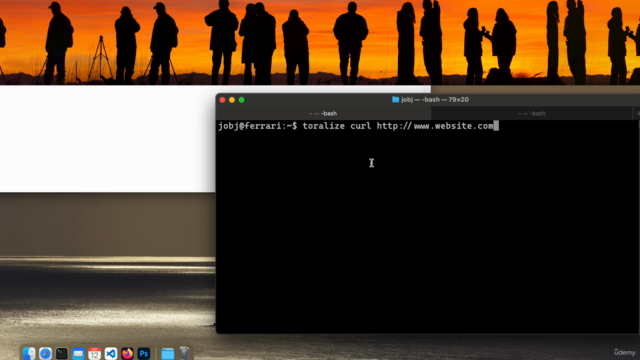
Task: Open the blue folder in dock
Action: tap(167, 353)
